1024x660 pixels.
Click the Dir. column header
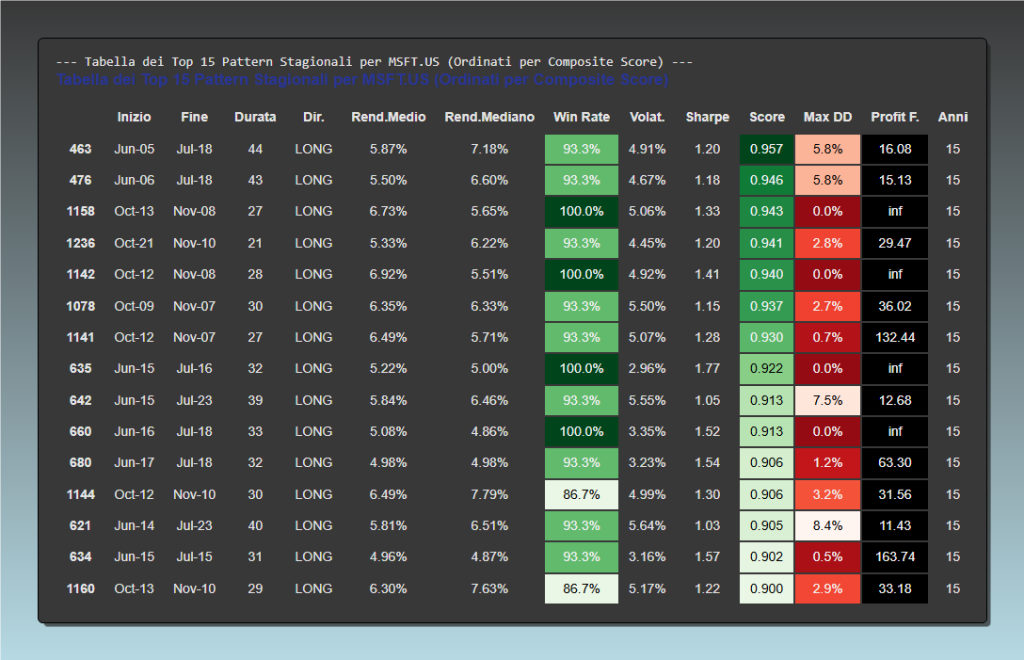pyautogui.click(x=313, y=117)
